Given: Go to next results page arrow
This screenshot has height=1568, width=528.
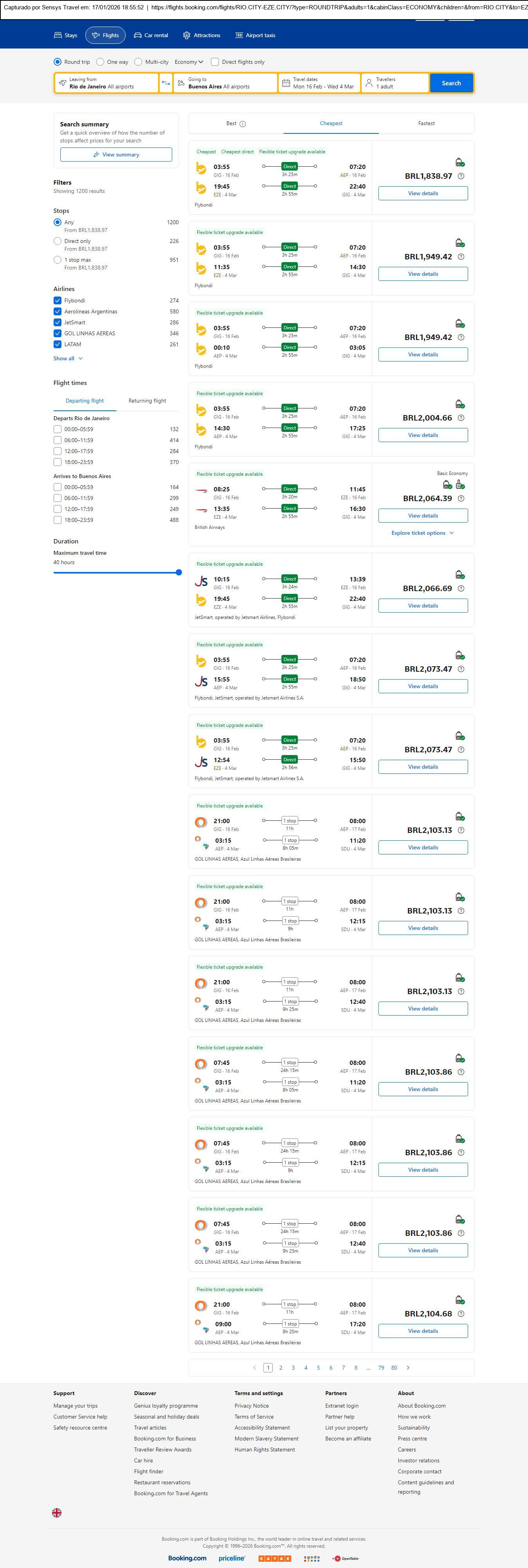Looking at the screenshot, I should click(x=408, y=1368).
